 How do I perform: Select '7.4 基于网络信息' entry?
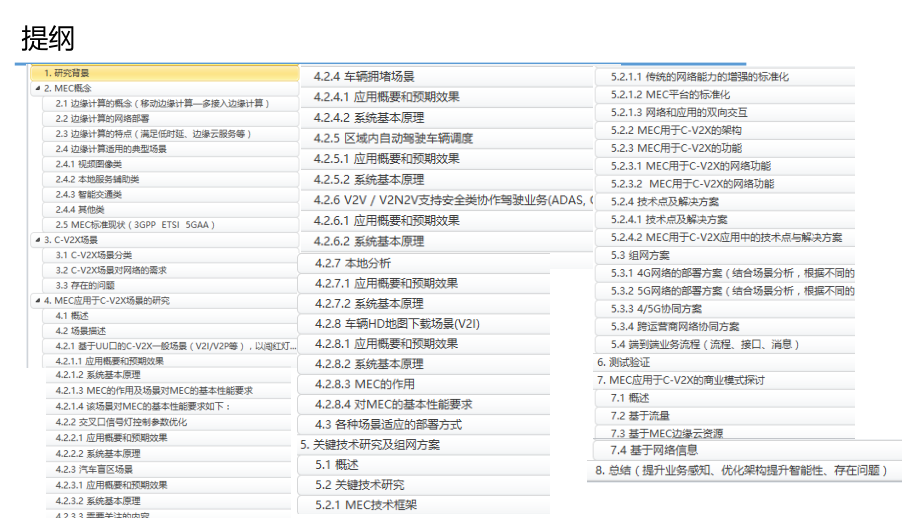(654, 450)
